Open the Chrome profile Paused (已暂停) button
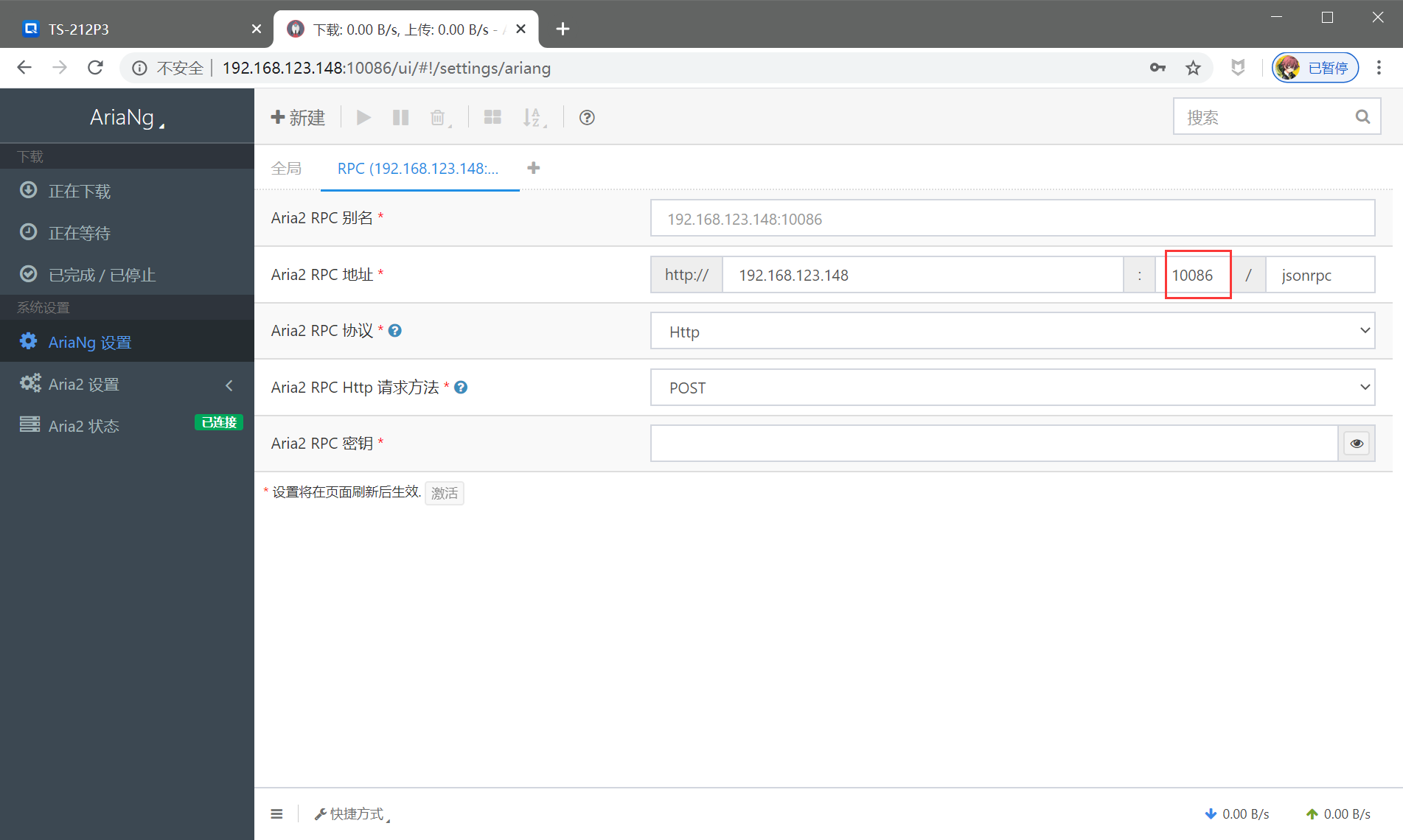This screenshot has width=1403, height=840. click(x=1315, y=68)
